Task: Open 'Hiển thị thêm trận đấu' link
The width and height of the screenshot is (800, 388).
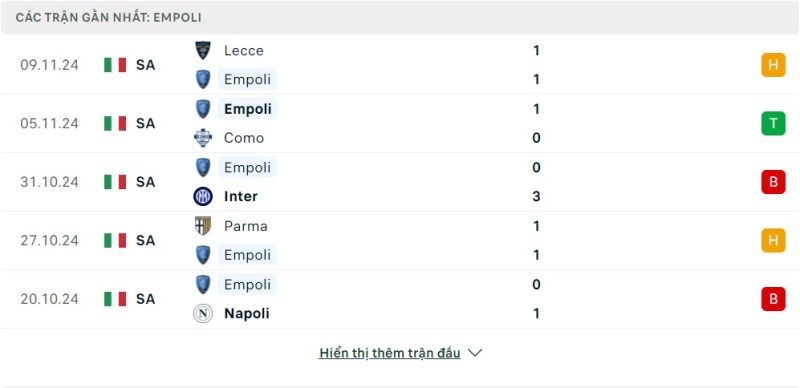Action: click(390, 353)
